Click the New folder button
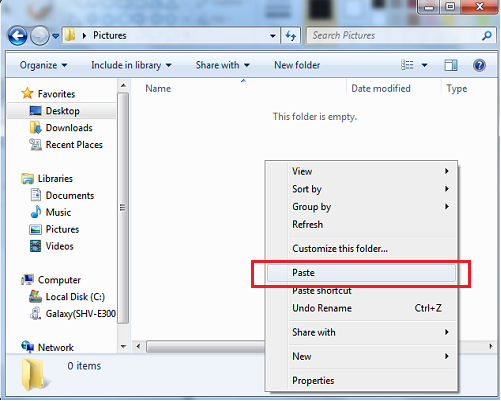 click(297, 65)
